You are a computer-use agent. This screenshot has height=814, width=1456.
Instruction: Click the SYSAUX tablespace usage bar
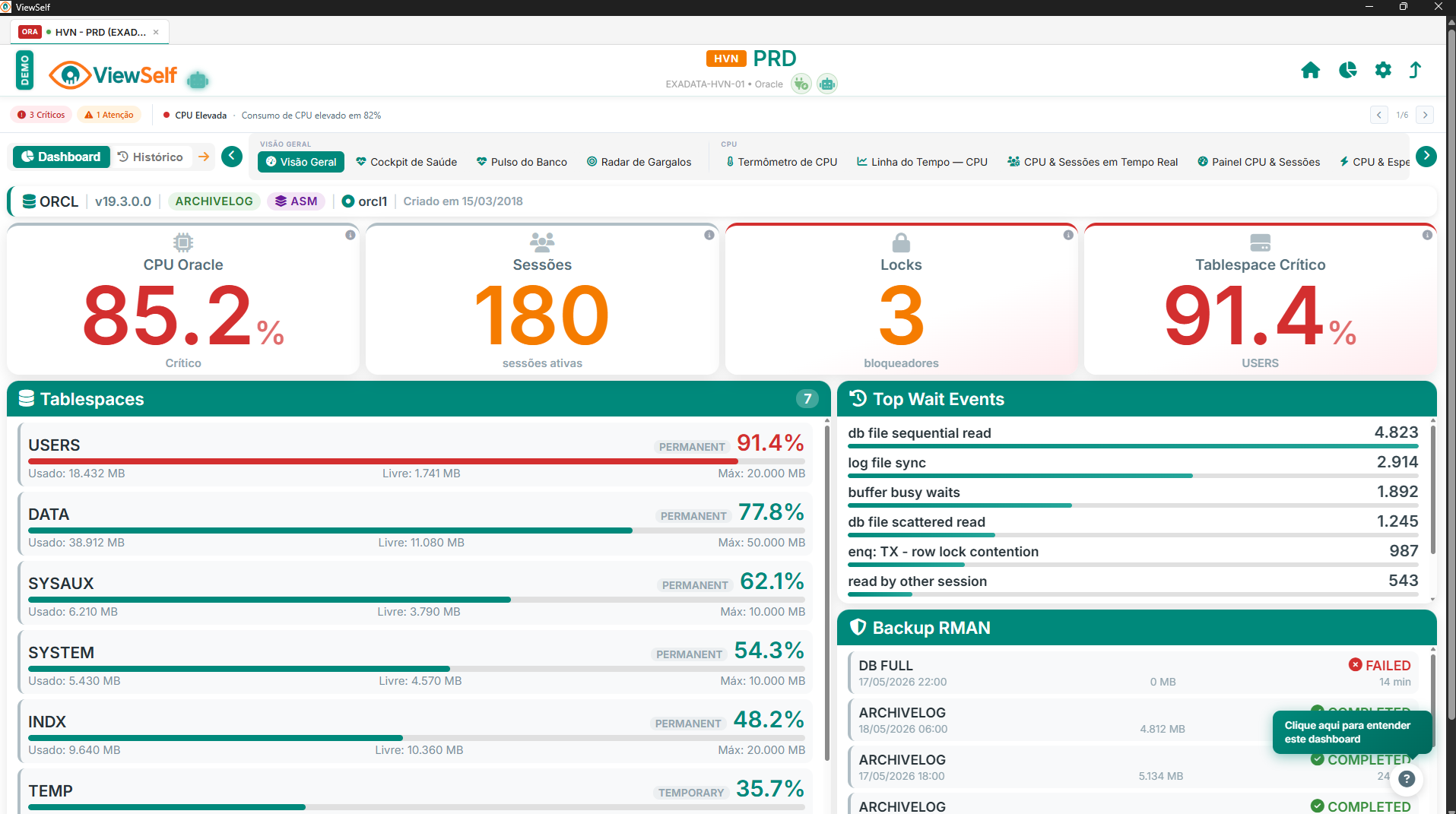(x=417, y=600)
